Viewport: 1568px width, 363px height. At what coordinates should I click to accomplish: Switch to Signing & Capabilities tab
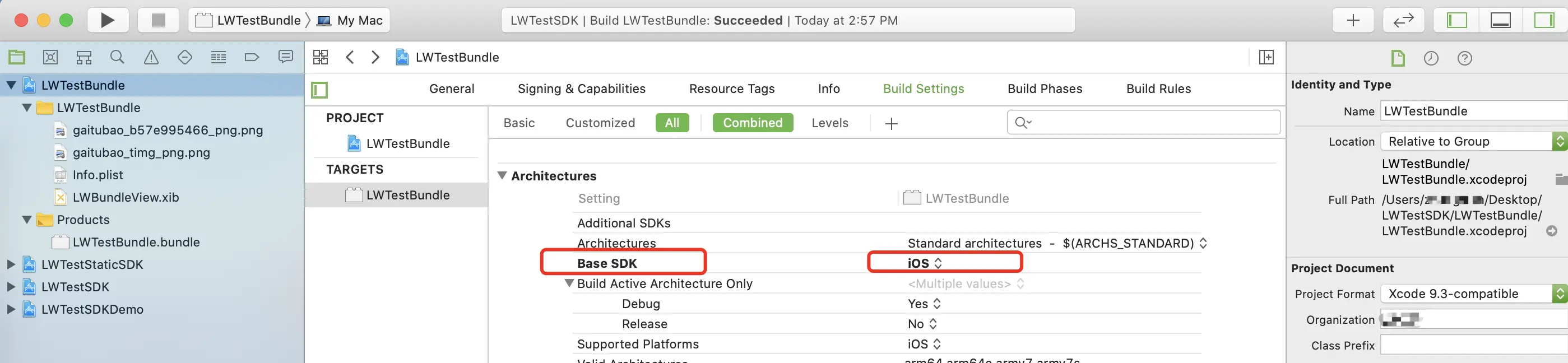581,89
